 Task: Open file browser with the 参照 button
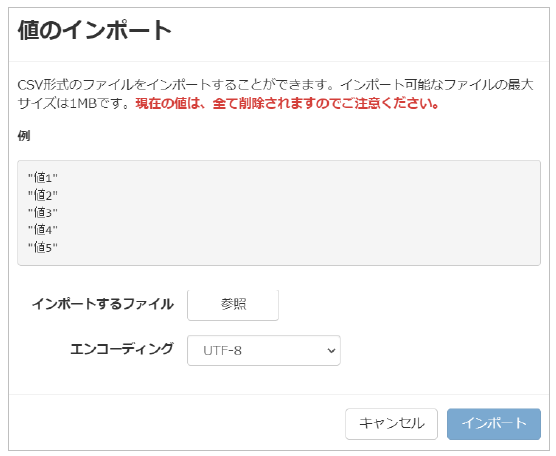(233, 305)
